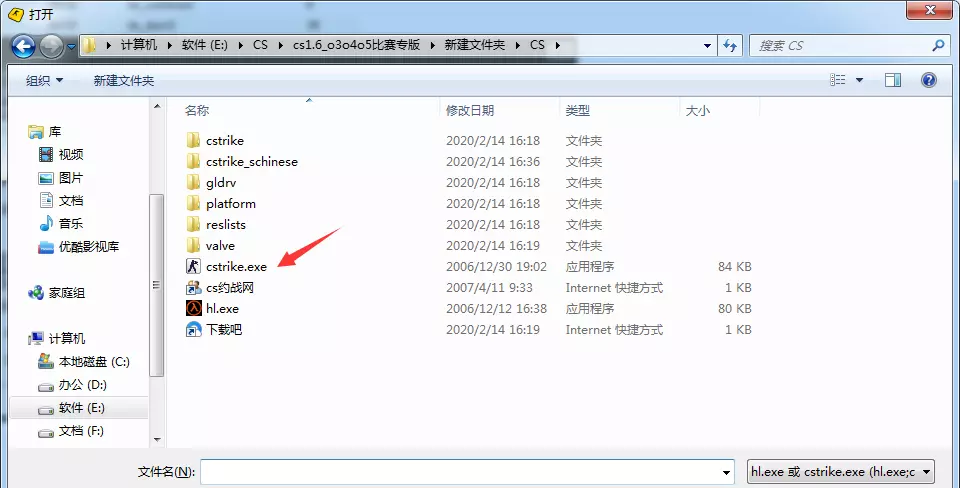Screen dimensions: 960x488
Task: Sort by 修改日期 column header
Action: [x=470, y=110]
